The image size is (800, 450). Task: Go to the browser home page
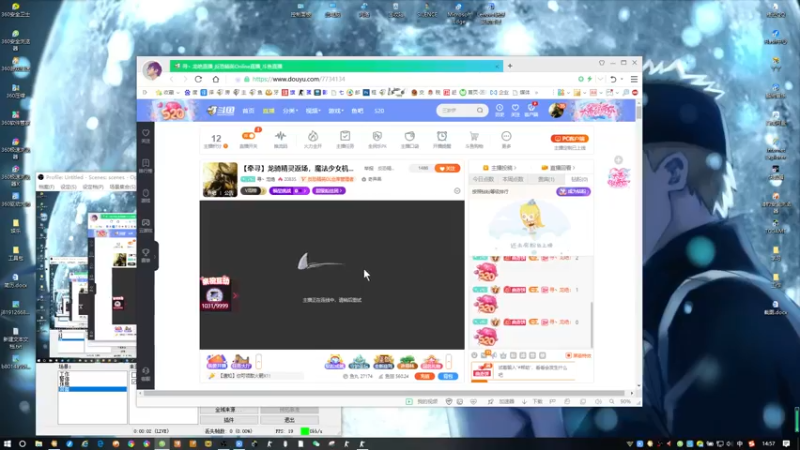pos(216,79)
